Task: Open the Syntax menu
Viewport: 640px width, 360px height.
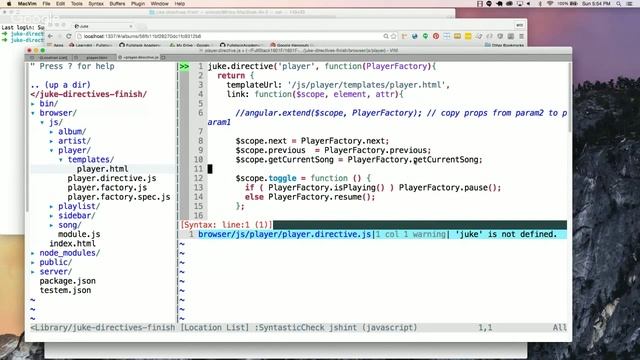Action: click(x=96, y=4)
